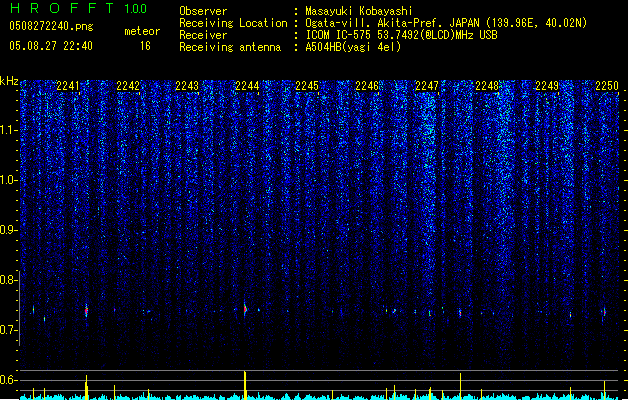This screenshot has width=629, height=400.
Task: Click the meteor count value 16
Action: point(145,46)
